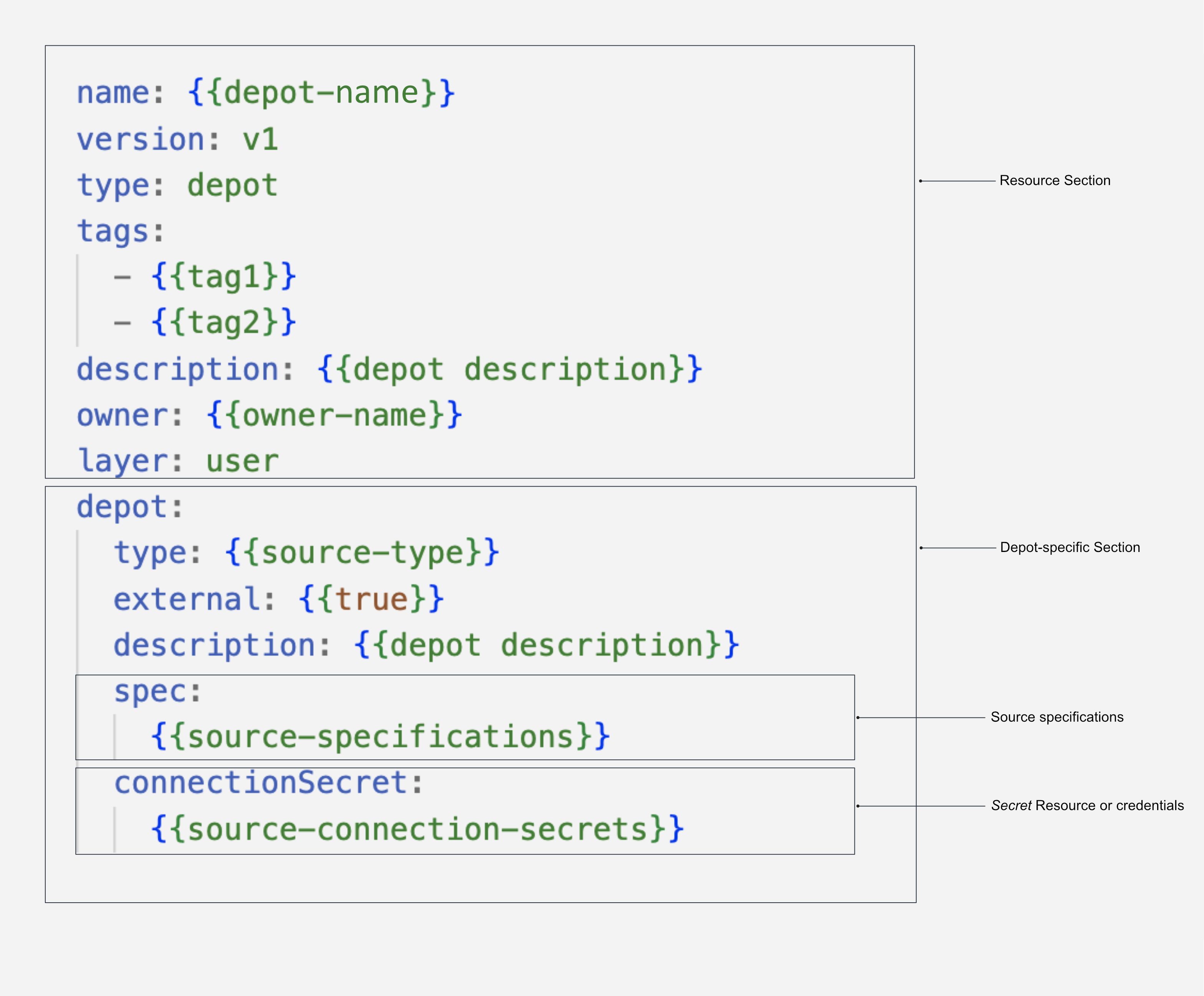Click the 'Source specifications' annotation label
Viewport: 1204px width, 996px height.
point(1057,717)
